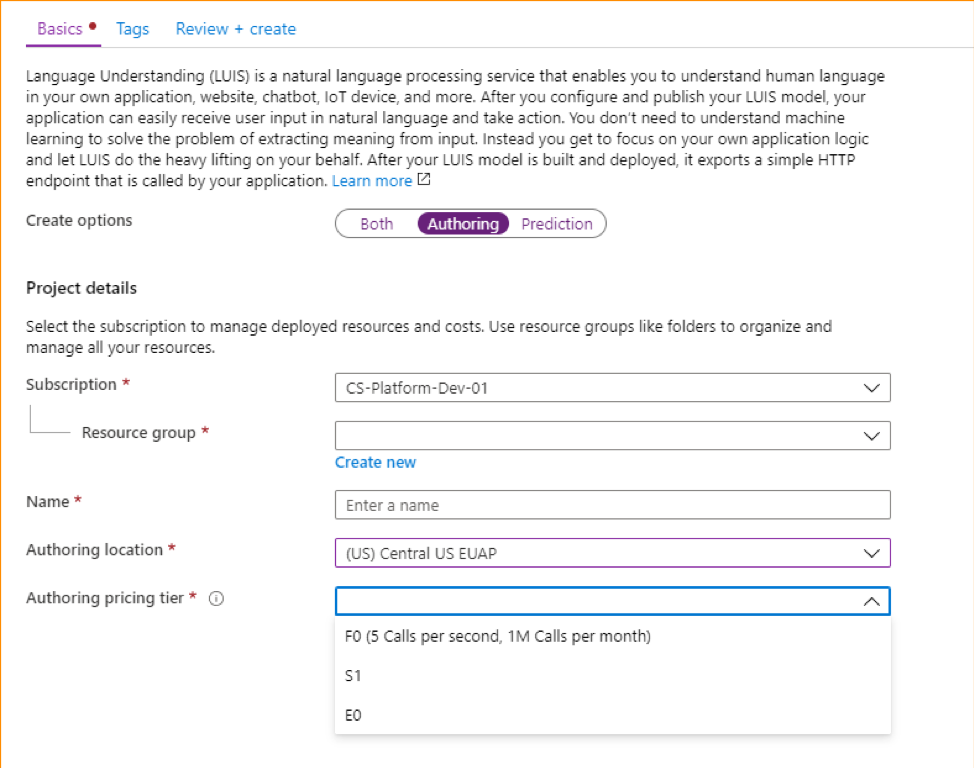This screenshot has height=768, width=974.
Task: Click the Name input field
Action: point(612,505)
